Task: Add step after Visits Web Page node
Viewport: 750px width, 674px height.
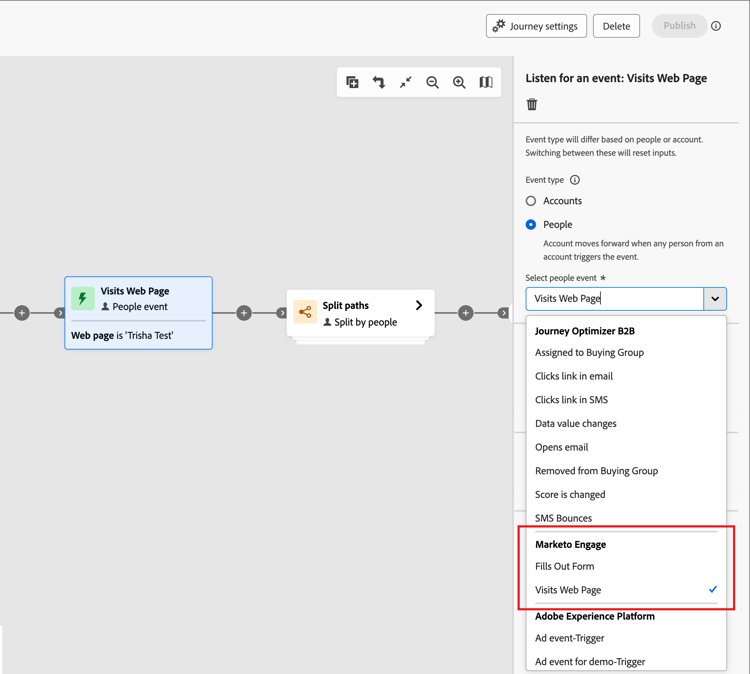Action: pyautogui.click(x=244, y=313)
